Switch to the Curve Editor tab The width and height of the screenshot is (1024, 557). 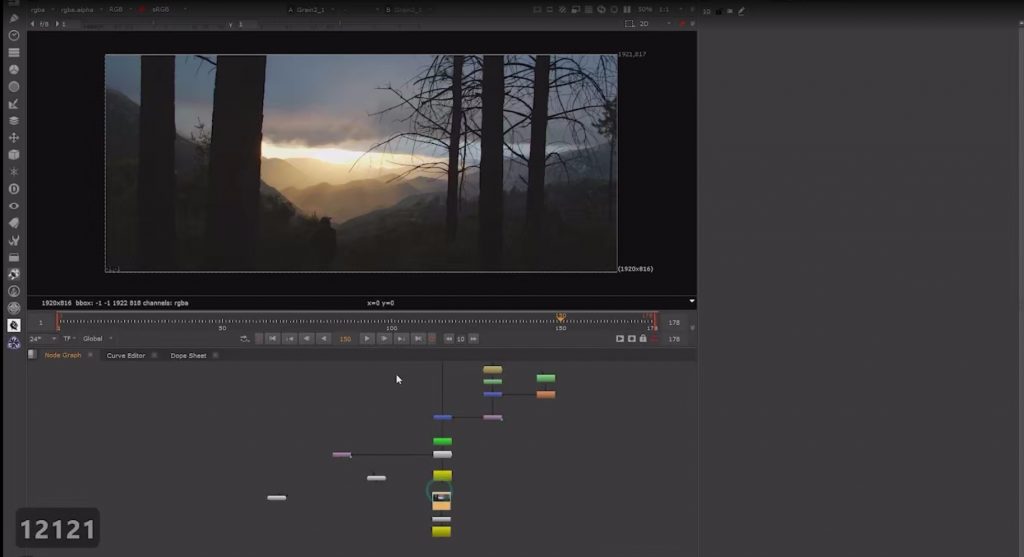pos(125,356)
